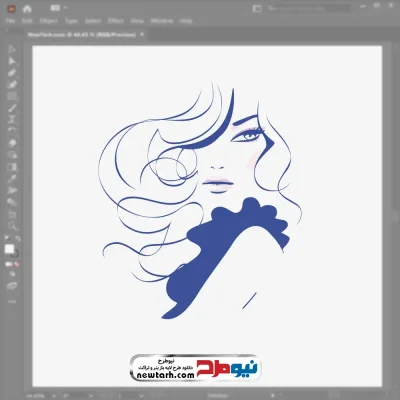This screenshot has height=400, width=400.
Task: Select the Rectangle tool
Action: point(12,96)
